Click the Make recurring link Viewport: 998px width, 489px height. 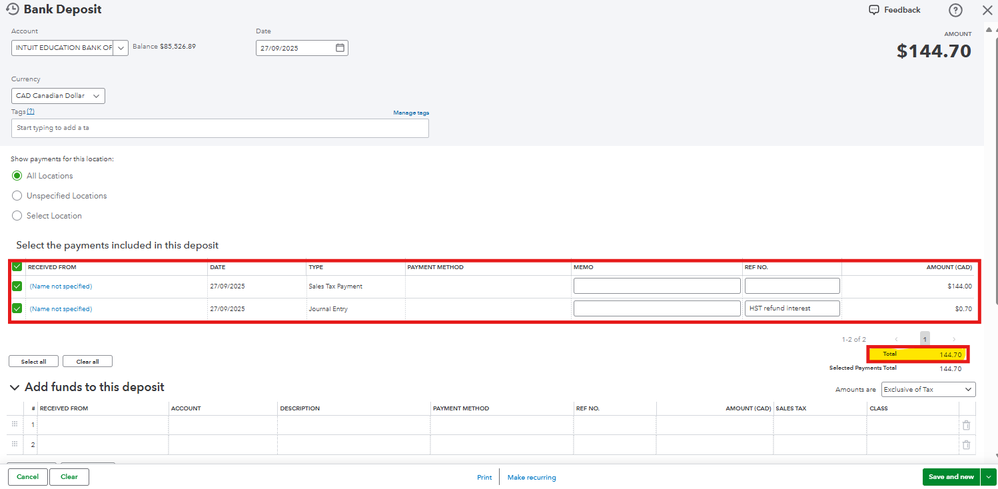532,478
